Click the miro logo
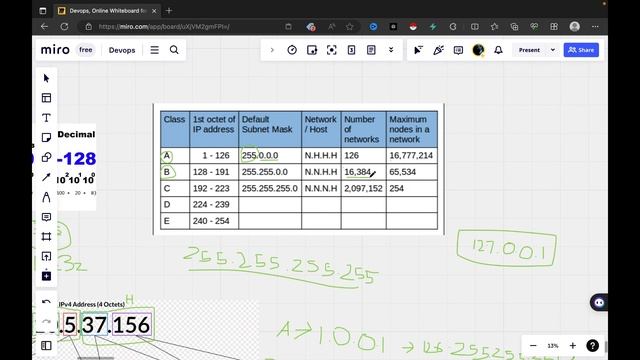The width and height of the screenshot is (640, 360). coord(55,50)
